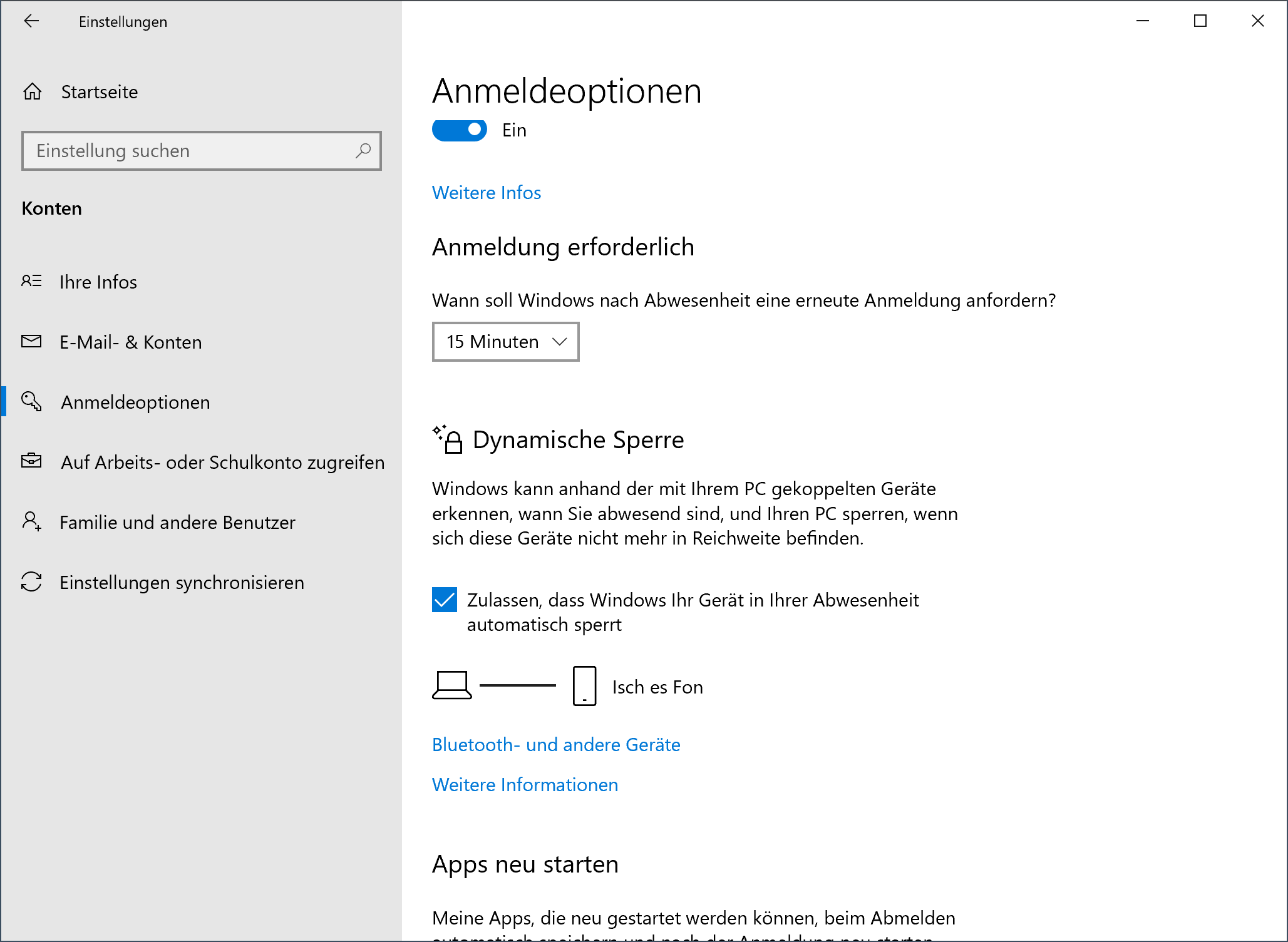Go to Ihre Infos section
1288x942 pixels.
click(98, 282)
